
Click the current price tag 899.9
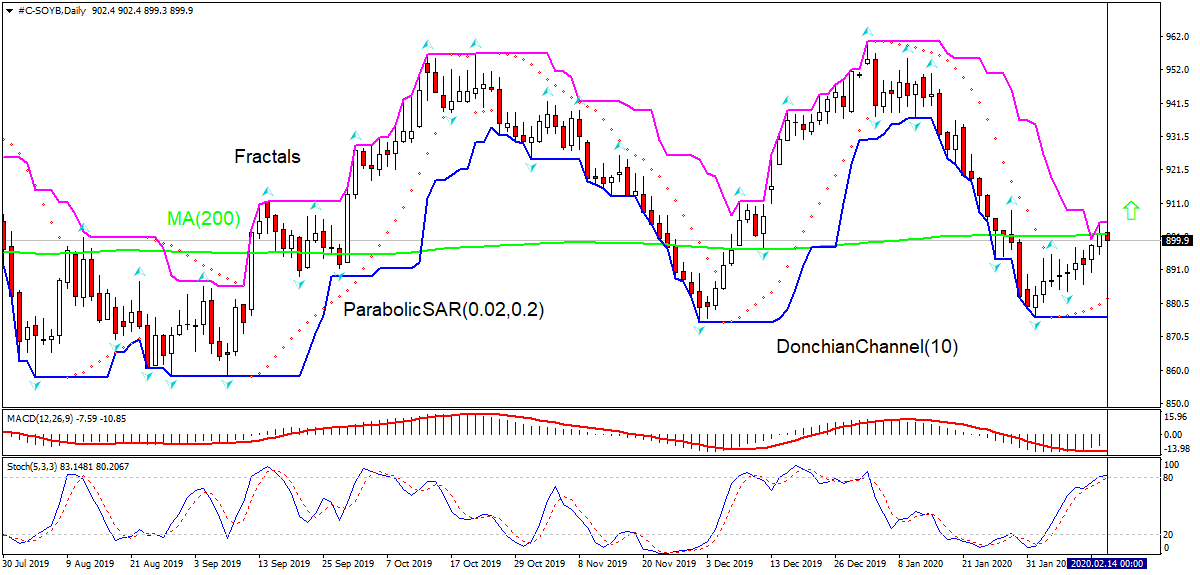1176,240
